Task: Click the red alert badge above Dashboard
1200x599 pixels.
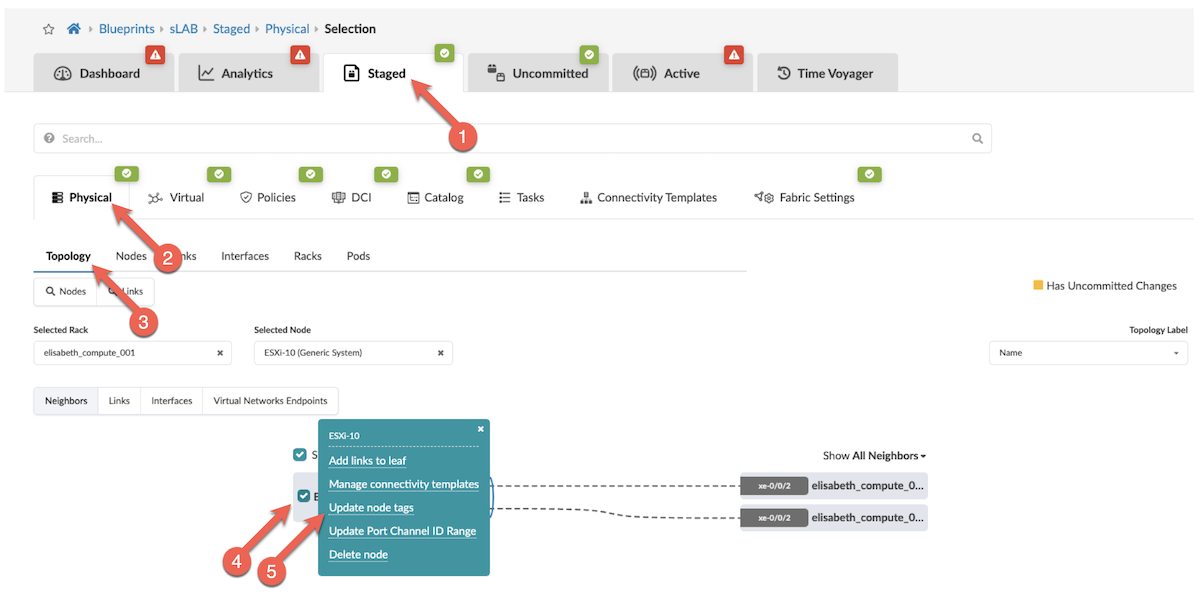Action: [155, 54]
